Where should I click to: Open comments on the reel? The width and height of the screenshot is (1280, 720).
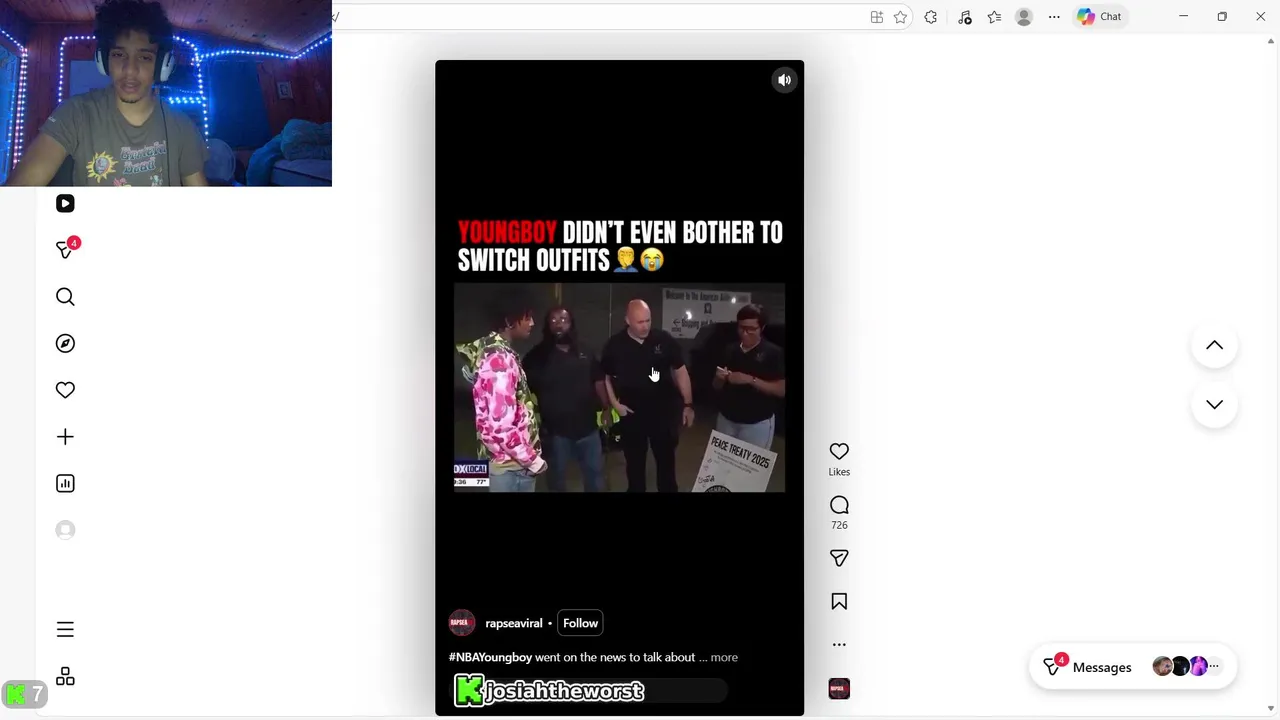click(x=839, y=505)
